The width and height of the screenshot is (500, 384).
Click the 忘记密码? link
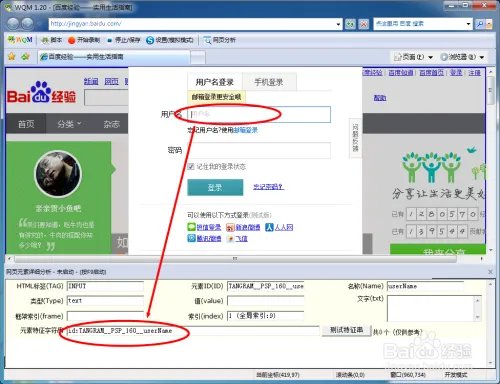coord(268,187)
